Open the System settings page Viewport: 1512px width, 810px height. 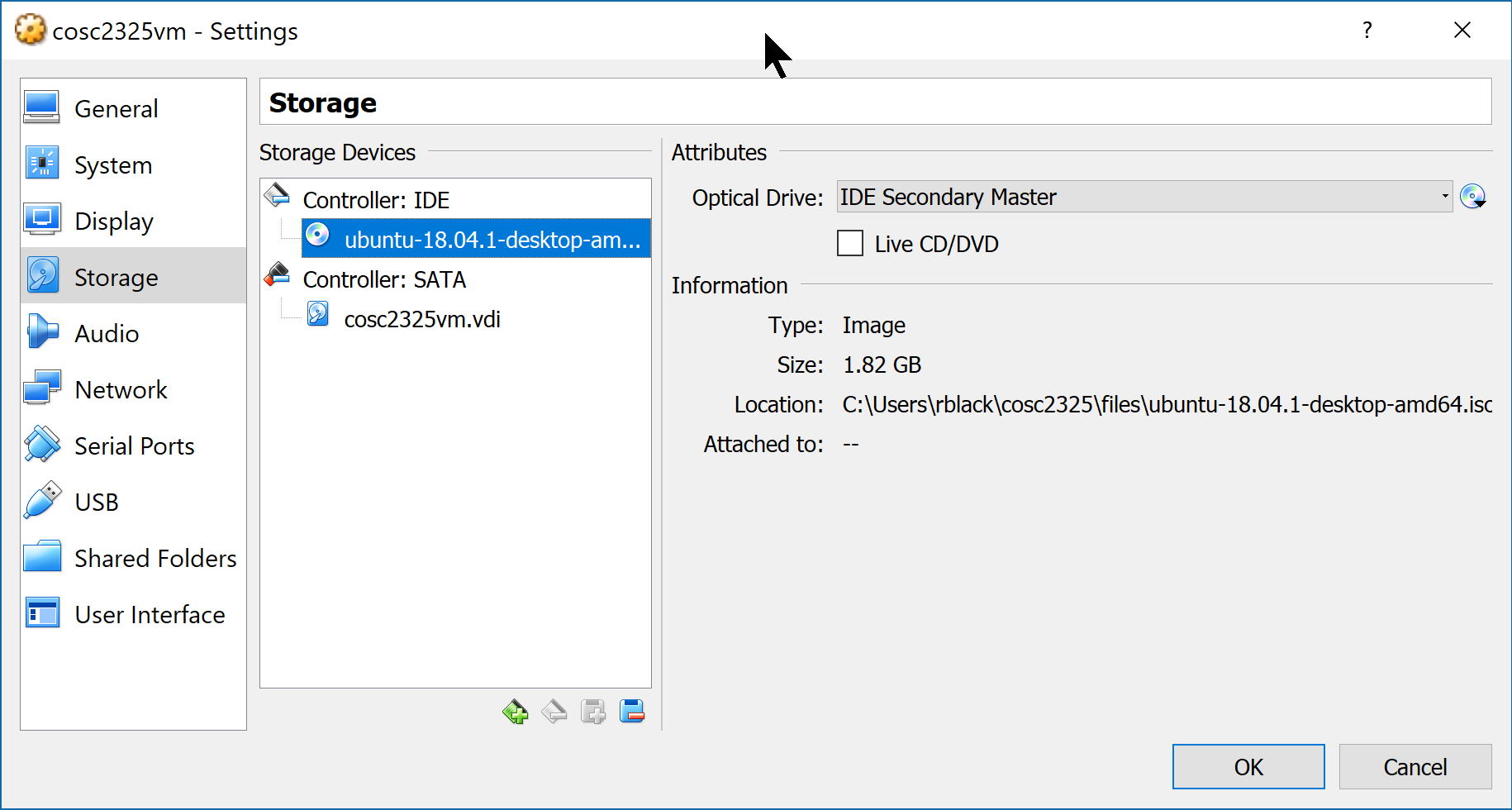point(133,164)
